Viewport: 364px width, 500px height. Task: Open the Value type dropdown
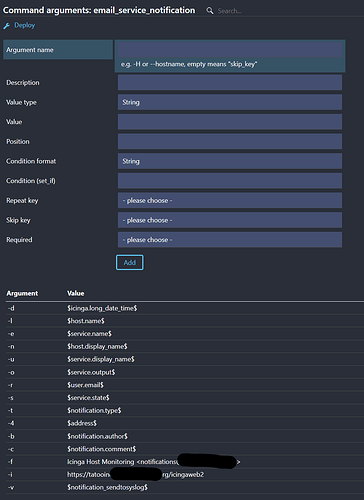click(230, 102)
